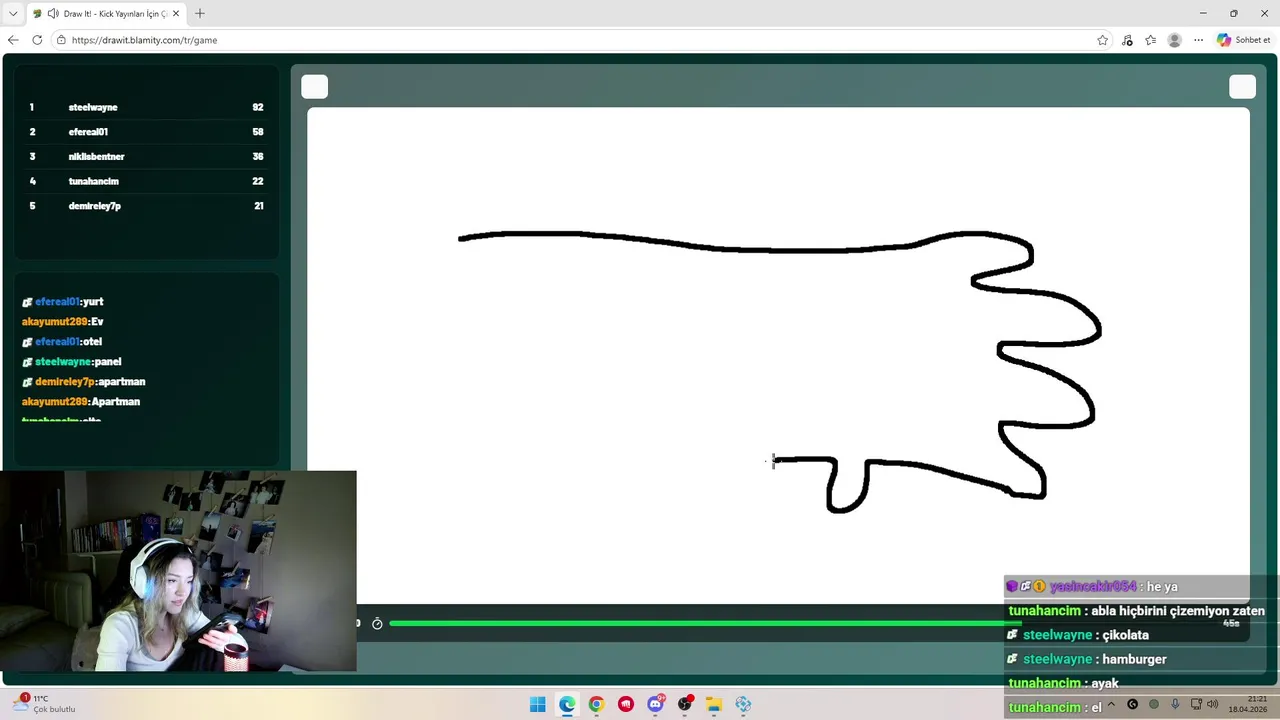The height and width of the screenshot is (720, 1280).
Task: Open the favorites list icon
Action: click(x=1150, y=40)
